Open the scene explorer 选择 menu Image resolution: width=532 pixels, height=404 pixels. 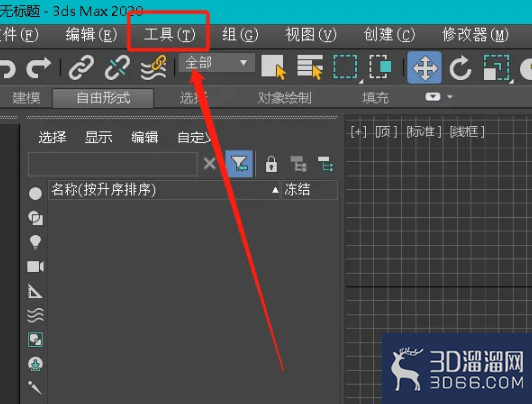pyautogui.click(x=52, y=137)
